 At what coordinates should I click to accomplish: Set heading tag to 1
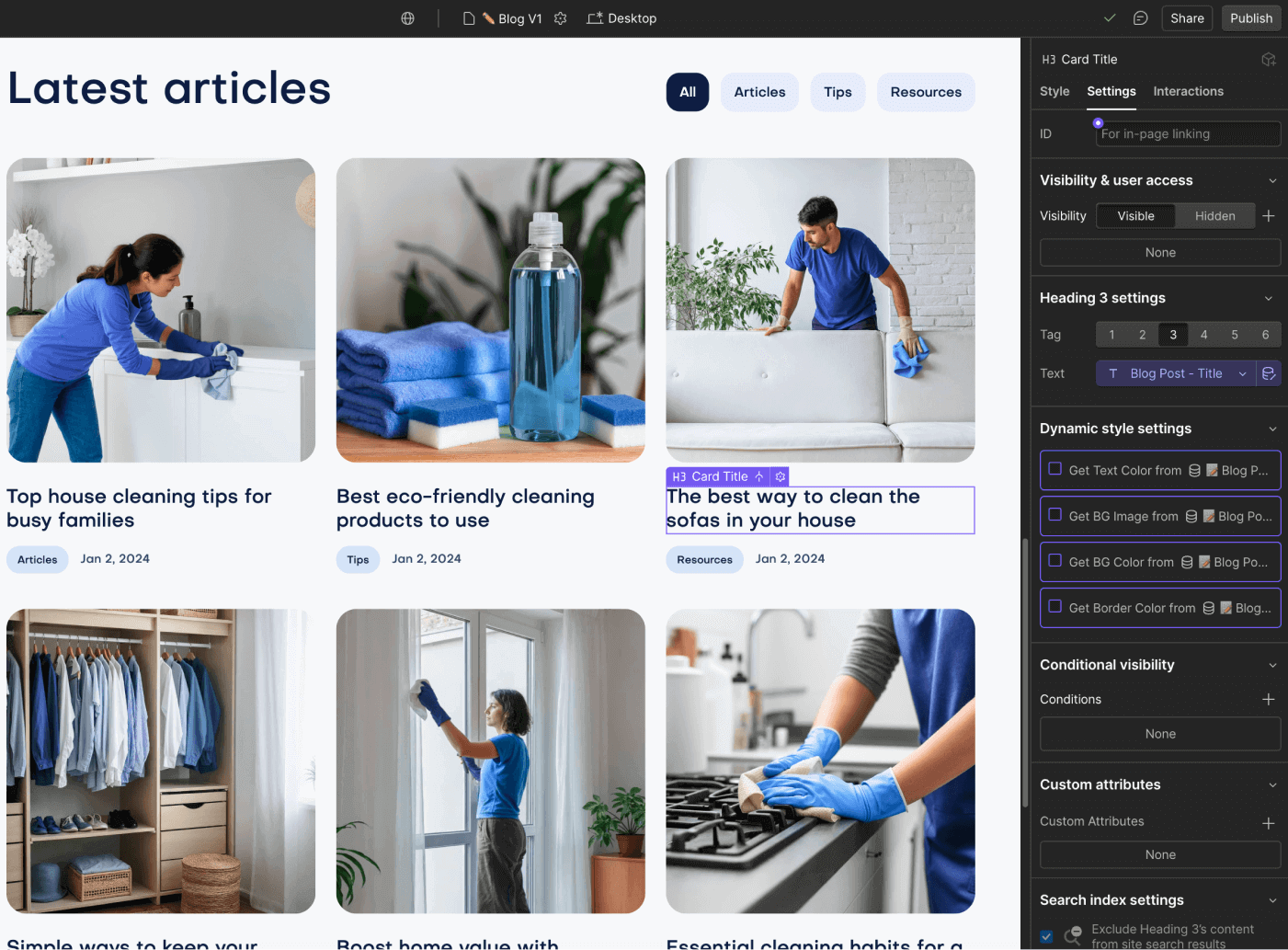click(1111, 335)
